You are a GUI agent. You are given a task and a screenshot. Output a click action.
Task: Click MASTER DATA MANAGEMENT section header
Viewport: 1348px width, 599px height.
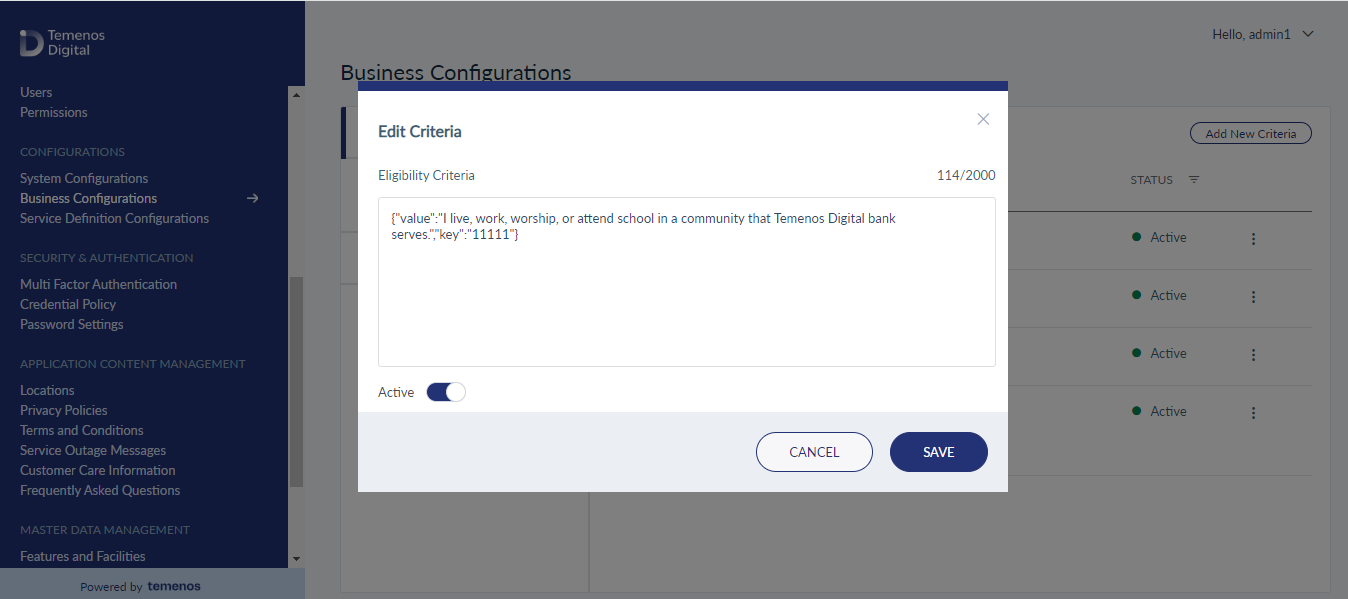pos(105,530)
